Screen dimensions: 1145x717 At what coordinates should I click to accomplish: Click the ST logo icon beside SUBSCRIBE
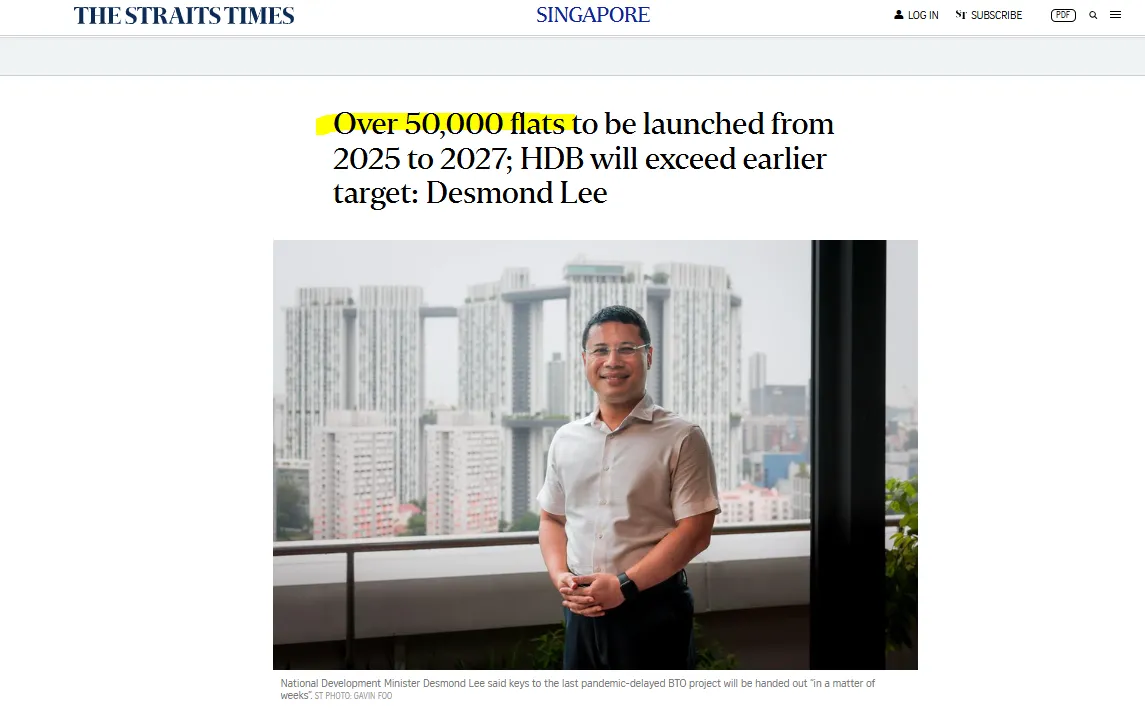[961, 15]
